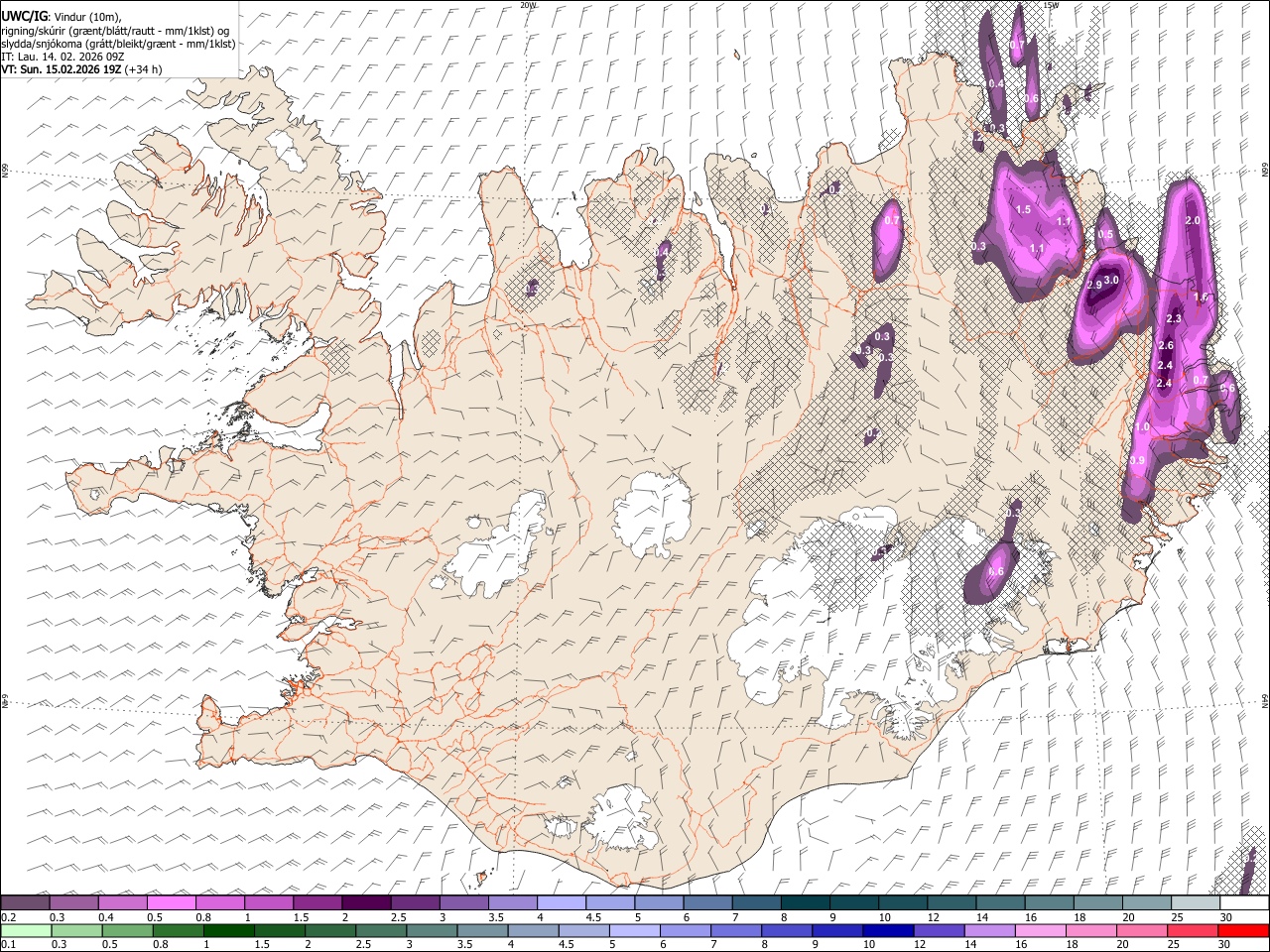Click the 'UWC/IG: Vindur (10m)' title line
Viewport: 1270px width, 952px height.
63,16
